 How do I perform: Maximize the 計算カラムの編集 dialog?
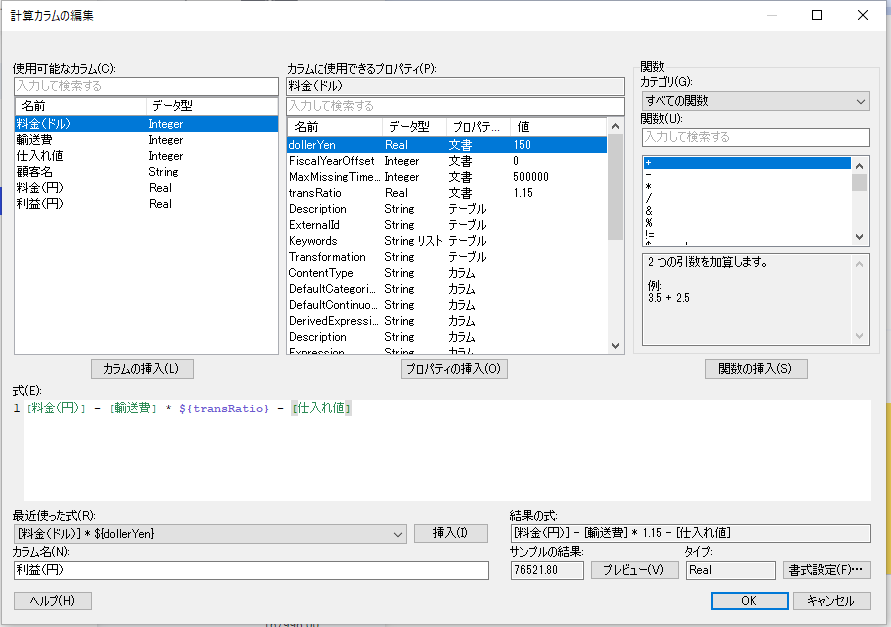point(817,15)
